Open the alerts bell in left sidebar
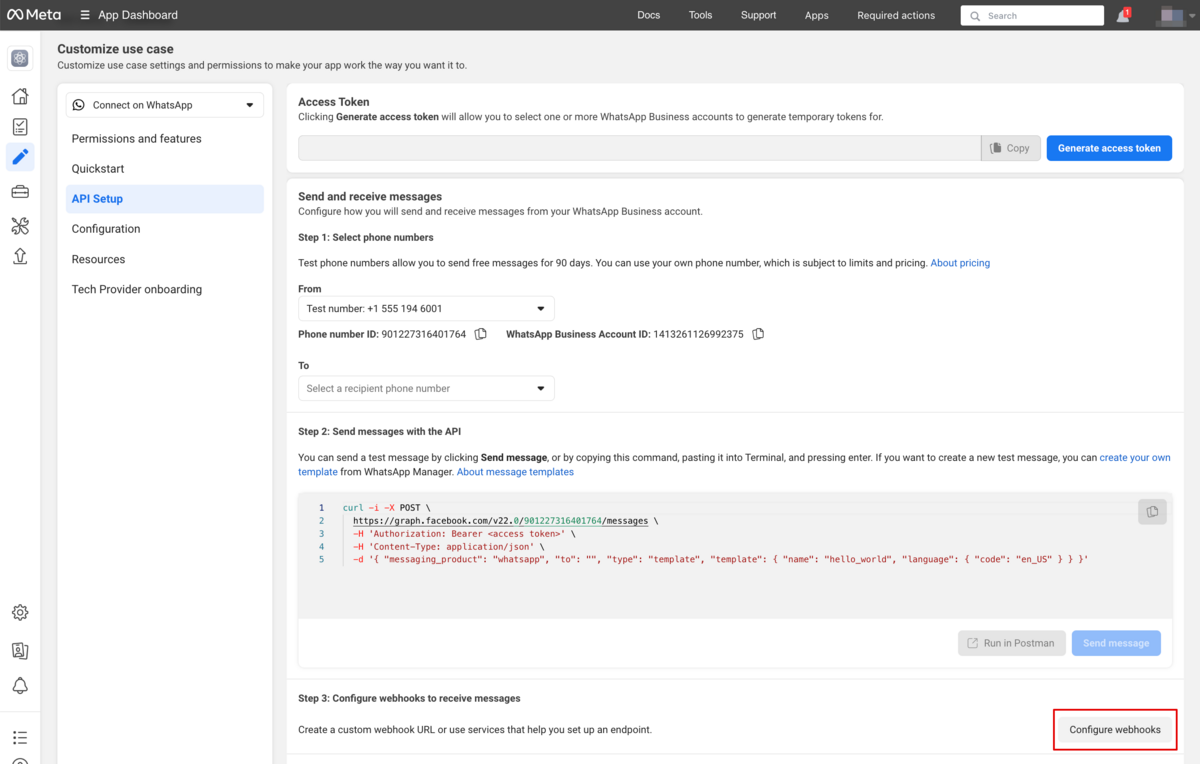 20,686
